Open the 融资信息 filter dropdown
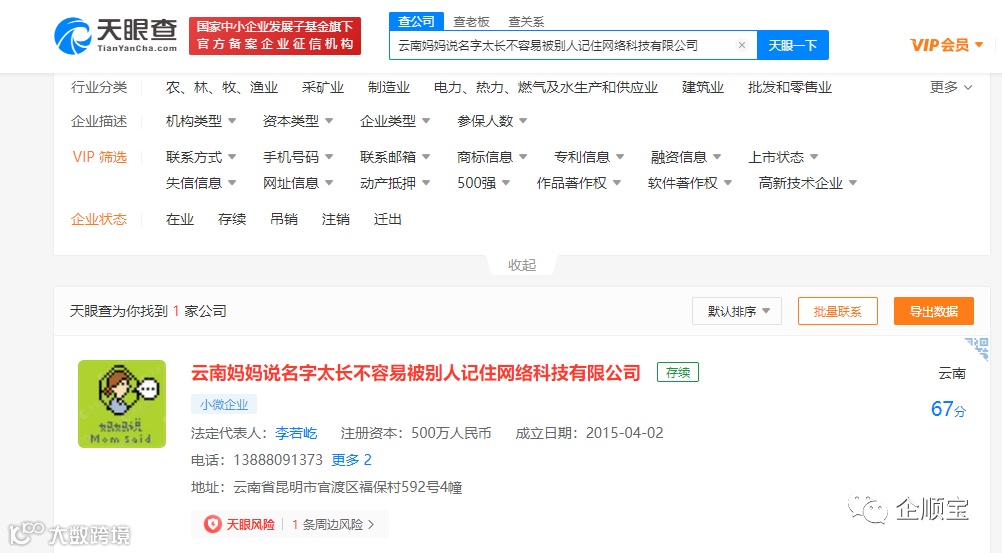 coord(686,157)
